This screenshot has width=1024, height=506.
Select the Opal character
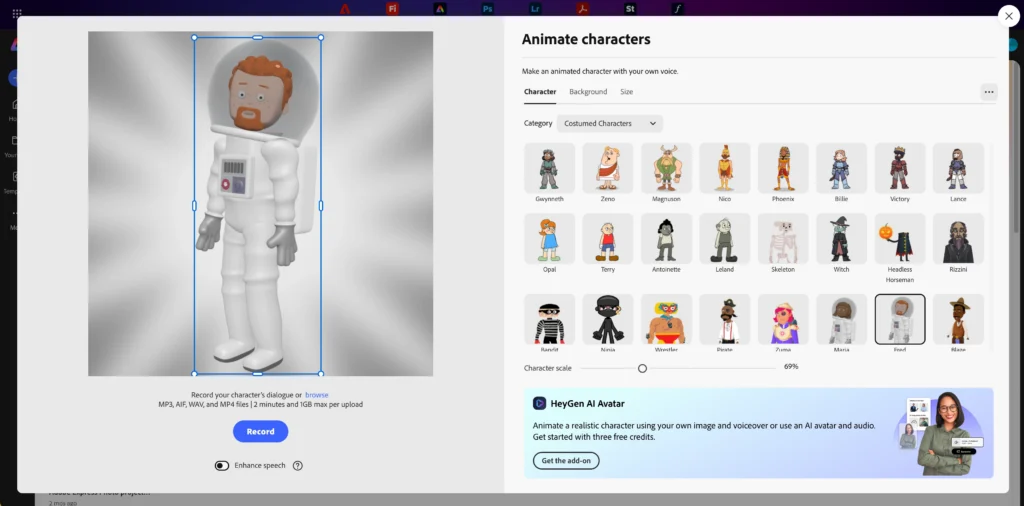click(x=549, y=239)
